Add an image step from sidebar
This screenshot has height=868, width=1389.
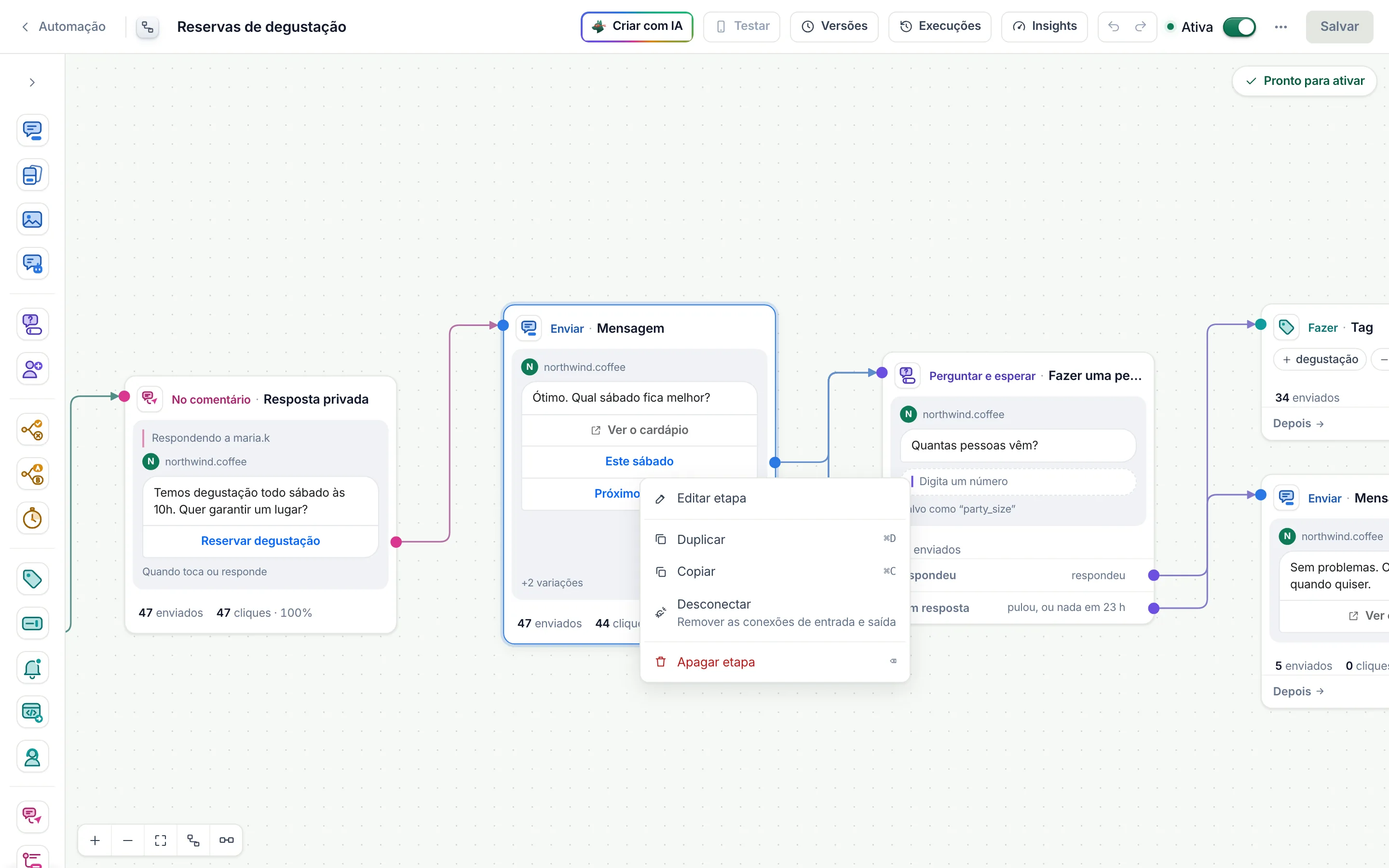click(x=32, y=219)
